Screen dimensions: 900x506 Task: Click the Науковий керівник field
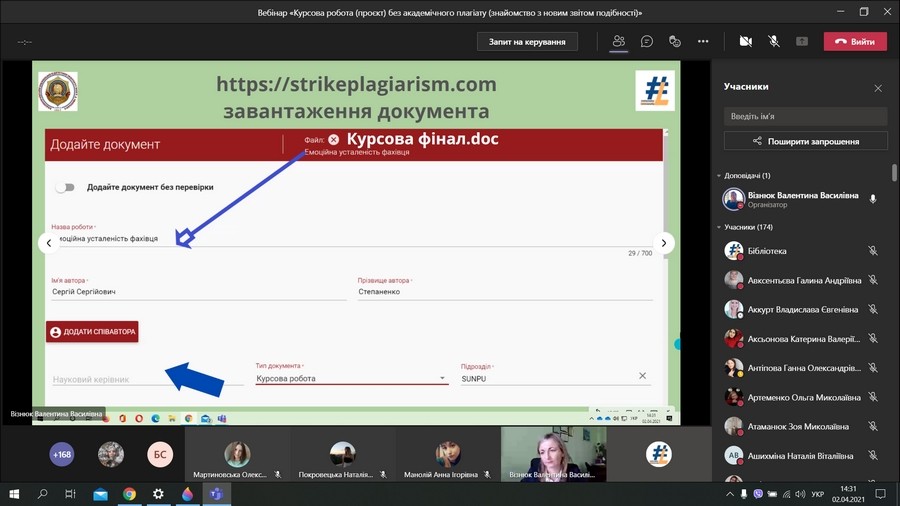[x=148, y=379]
